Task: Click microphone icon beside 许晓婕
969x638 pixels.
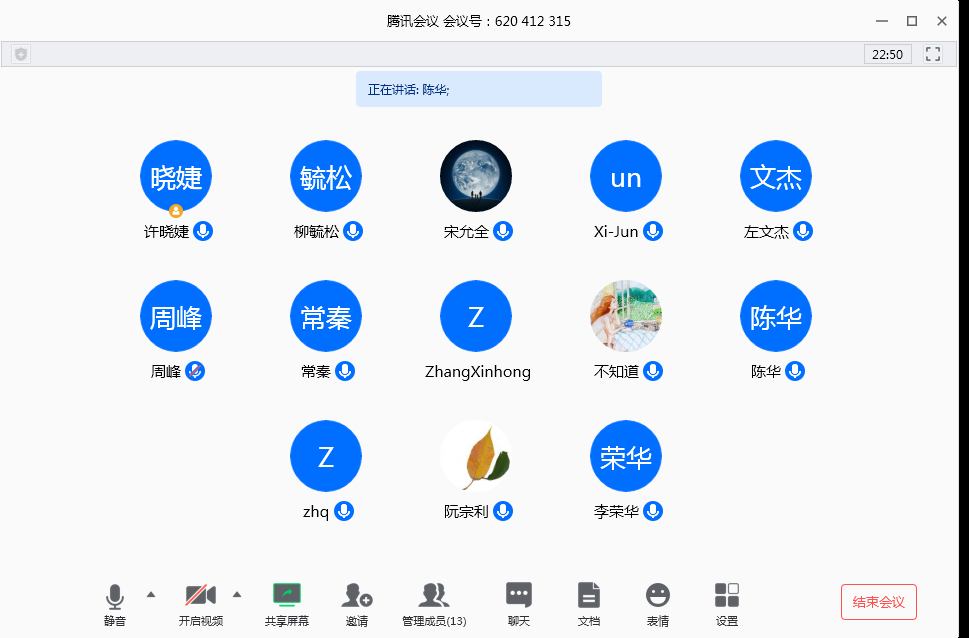Action: [203, 231]
